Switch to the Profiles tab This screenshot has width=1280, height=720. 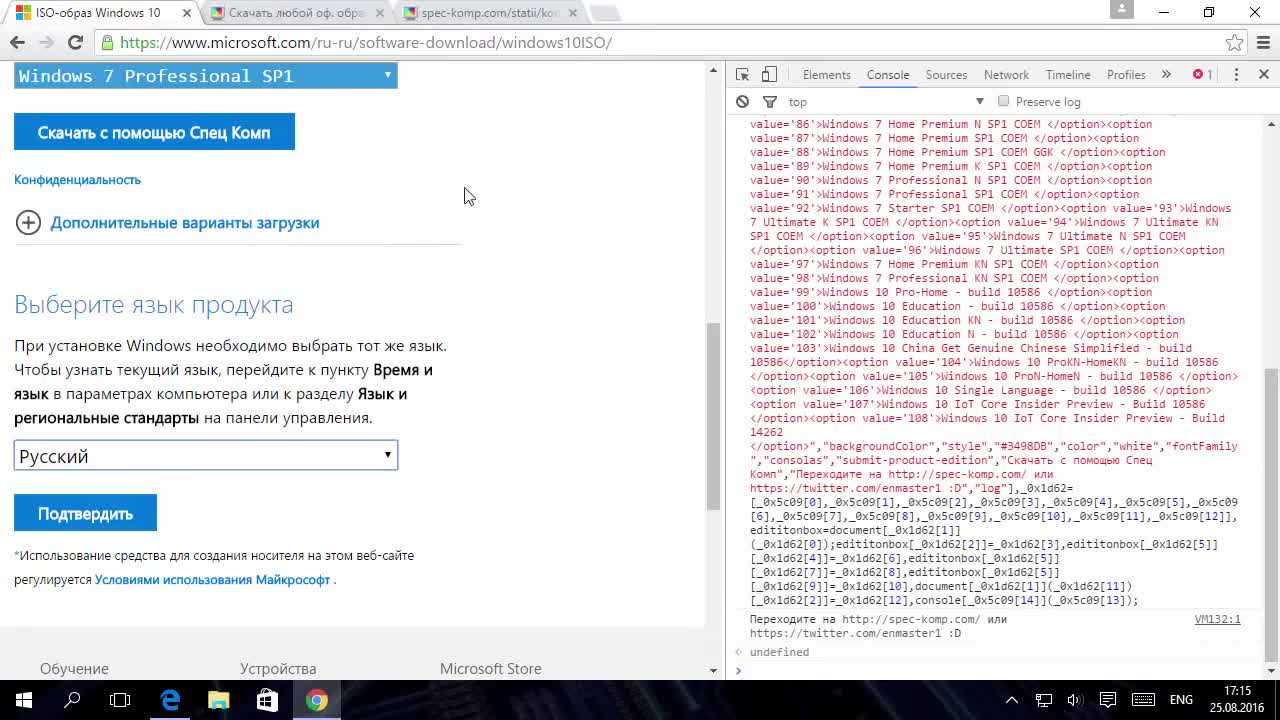[1126, 75]
